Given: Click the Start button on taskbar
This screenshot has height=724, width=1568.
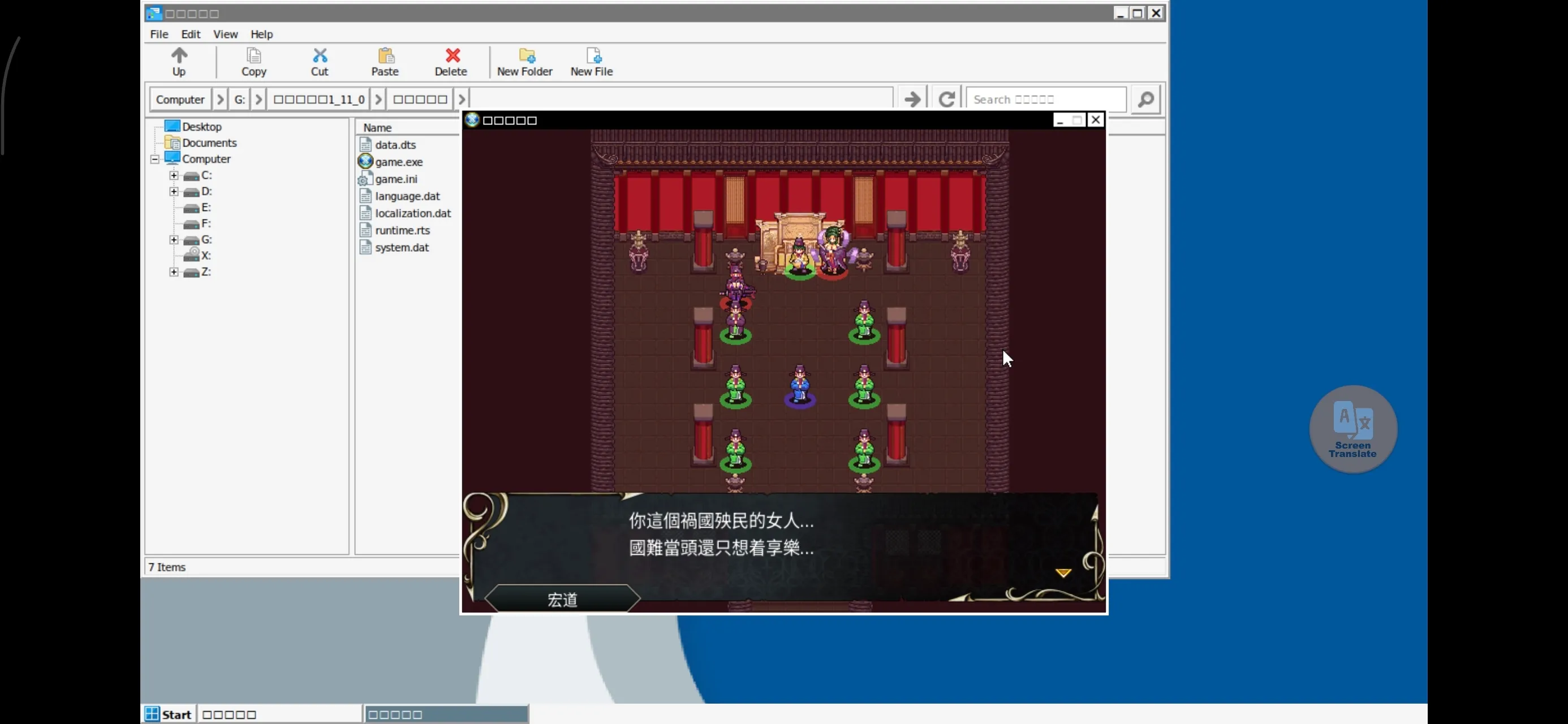Looking at the screenshot, I should point(169,714).
